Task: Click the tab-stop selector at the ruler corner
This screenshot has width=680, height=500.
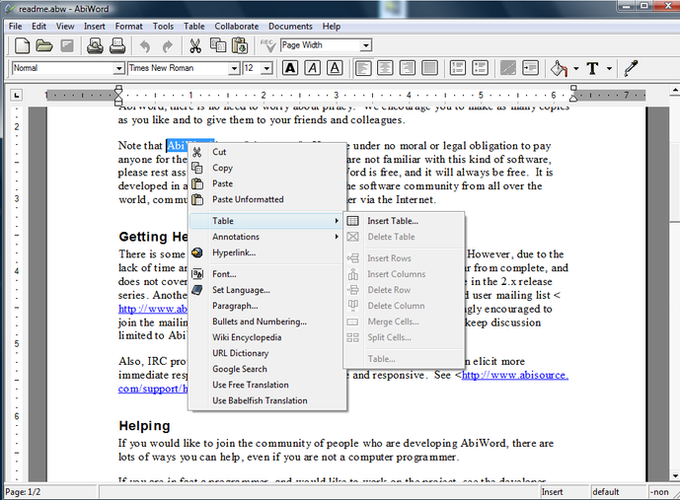Action: [x=16, y=95]
